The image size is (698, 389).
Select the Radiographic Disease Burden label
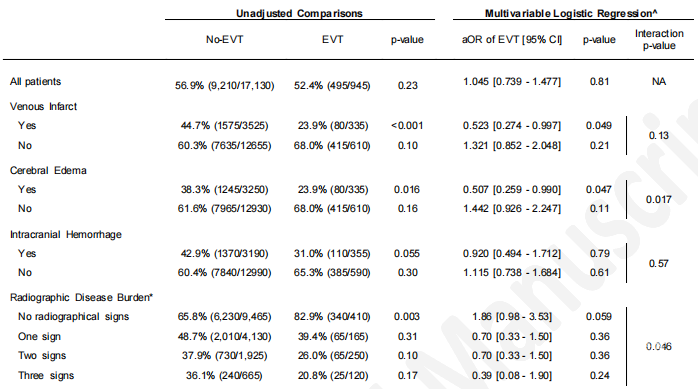coord(81,297)
